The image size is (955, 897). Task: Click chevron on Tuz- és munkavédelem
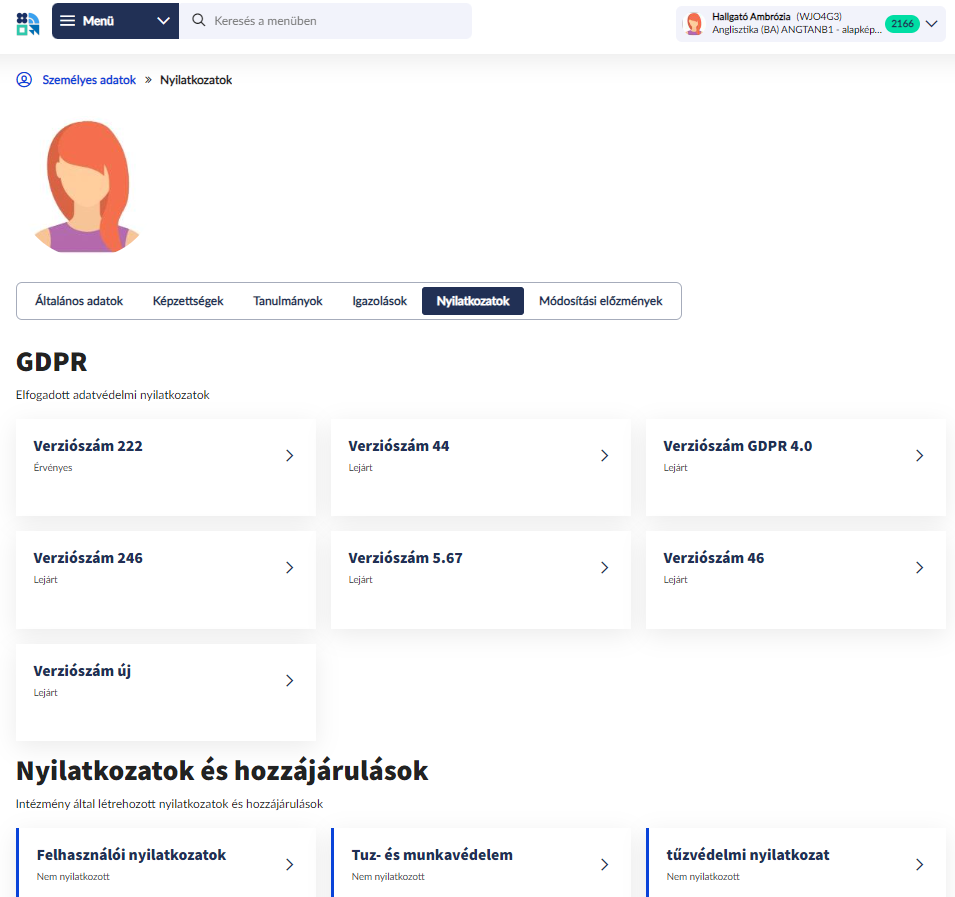[x=605, y=865]
